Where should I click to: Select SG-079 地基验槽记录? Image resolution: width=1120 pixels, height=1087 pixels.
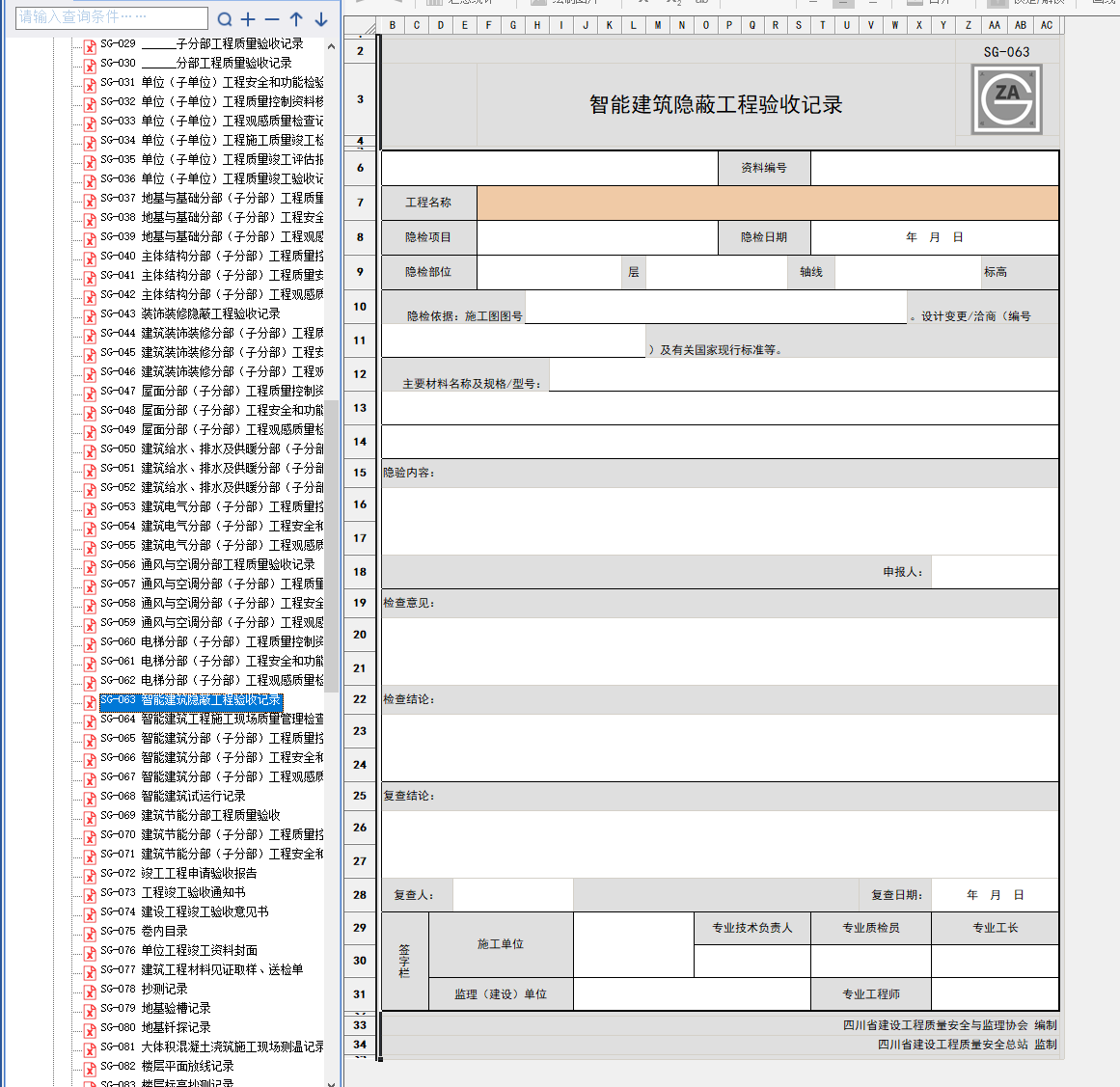tap(155, 1008)
